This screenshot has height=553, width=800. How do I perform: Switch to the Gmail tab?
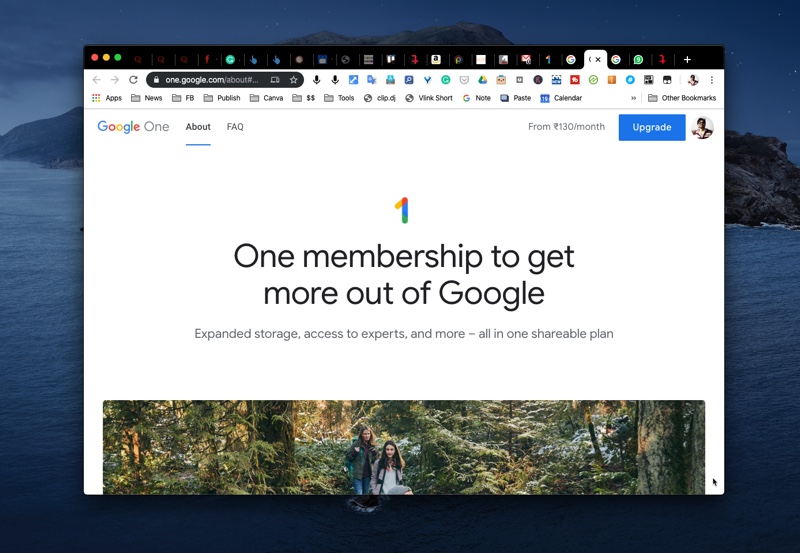point(526,60)
